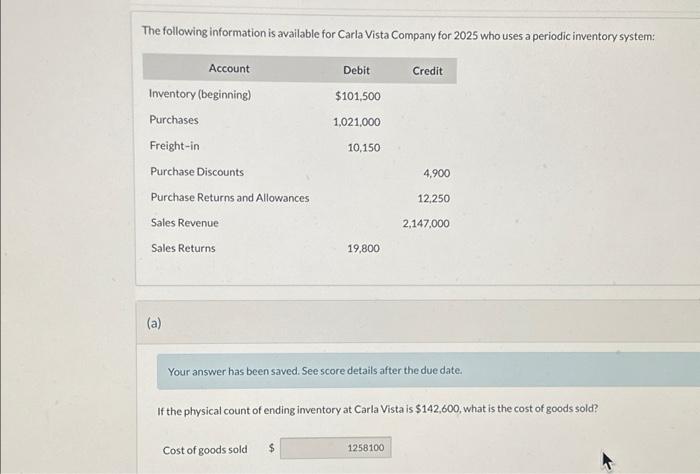Click the Freight-in row label
Viewport: 700px width, 474px height.
tap(175, 146)
